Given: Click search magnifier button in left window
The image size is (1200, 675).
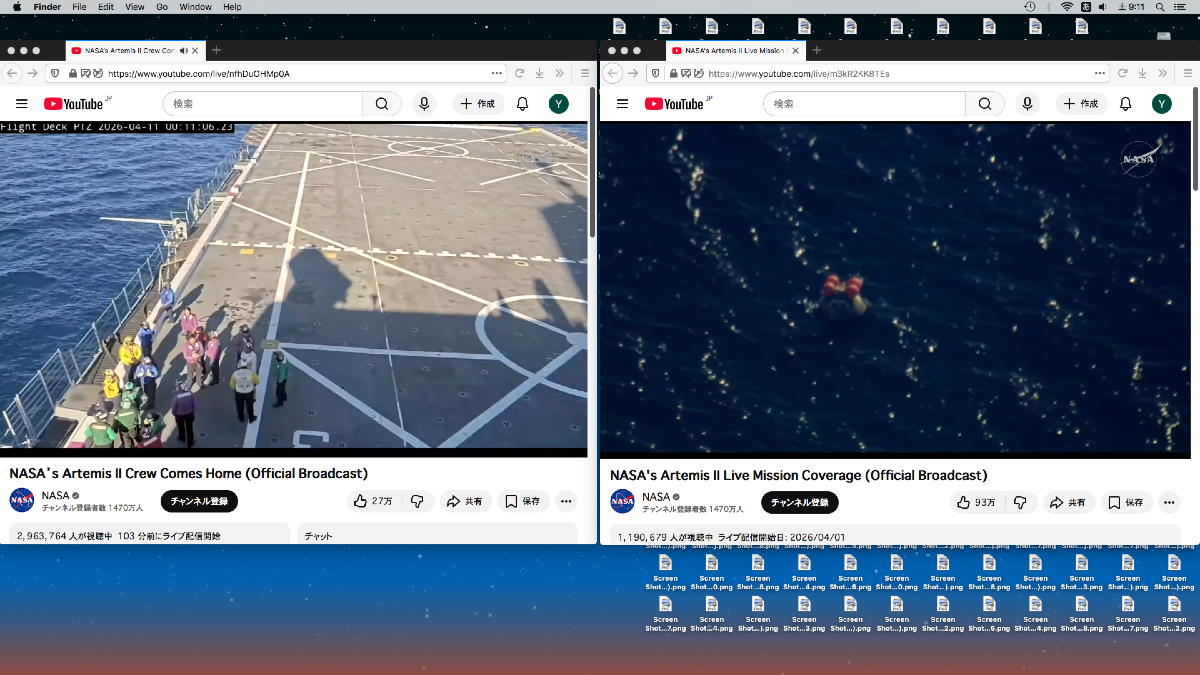Looking at the screenshot, I should [382, 104].
